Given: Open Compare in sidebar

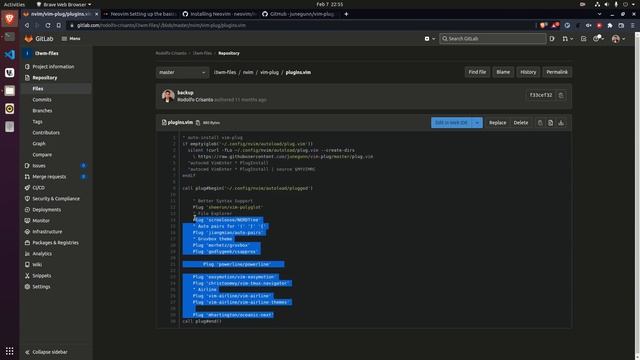Looking at the screenshot, I should [x=42, y=155].
